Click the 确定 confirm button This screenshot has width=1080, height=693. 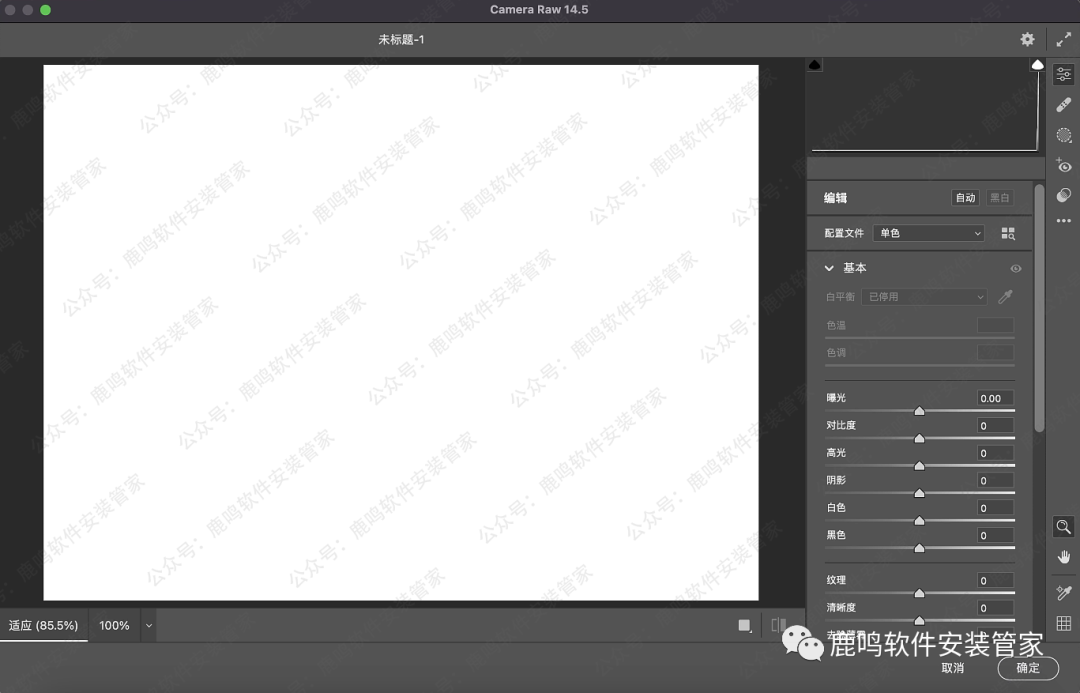click(x=1028, y=668)
